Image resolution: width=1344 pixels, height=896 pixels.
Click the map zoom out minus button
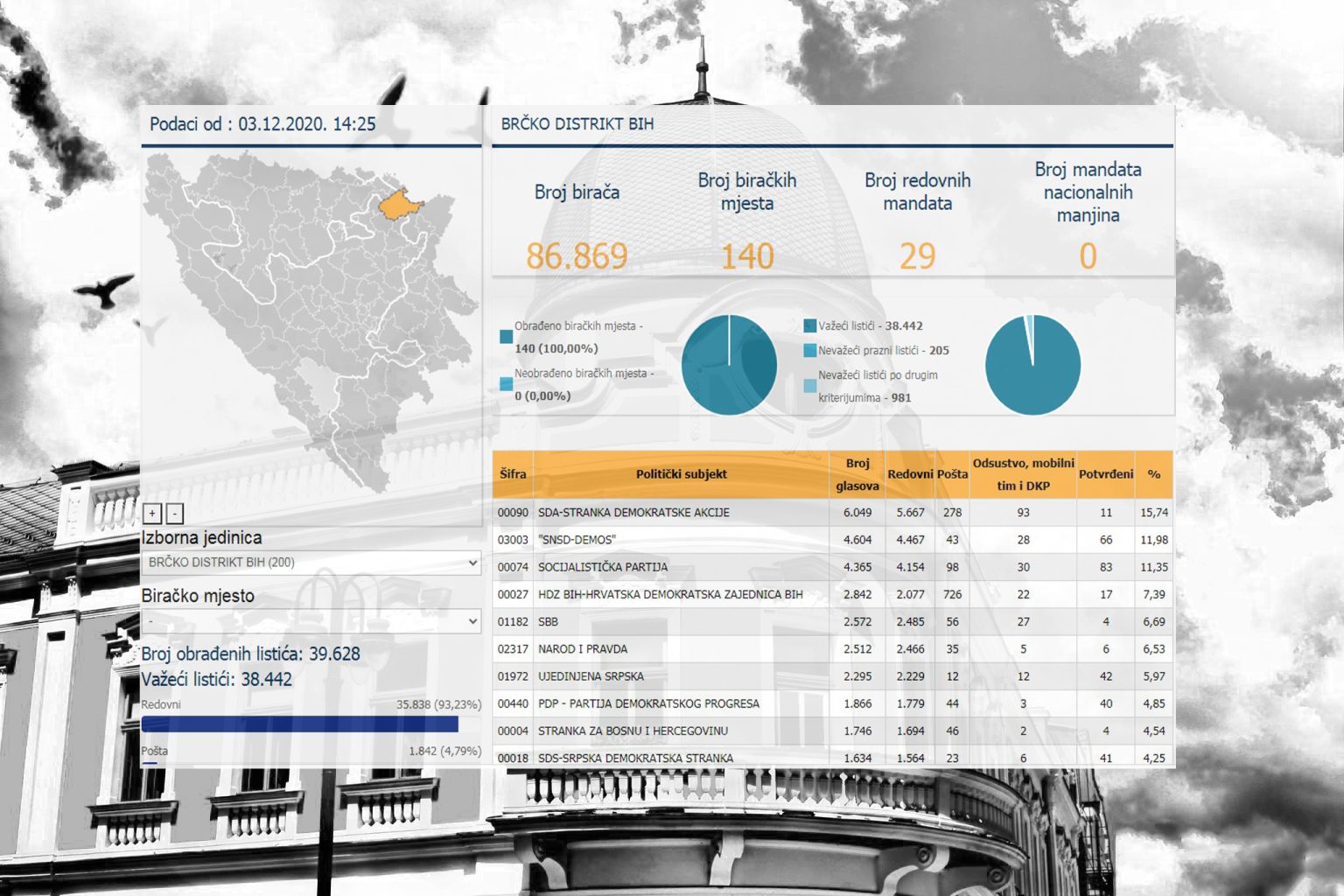tap(174, 514)
